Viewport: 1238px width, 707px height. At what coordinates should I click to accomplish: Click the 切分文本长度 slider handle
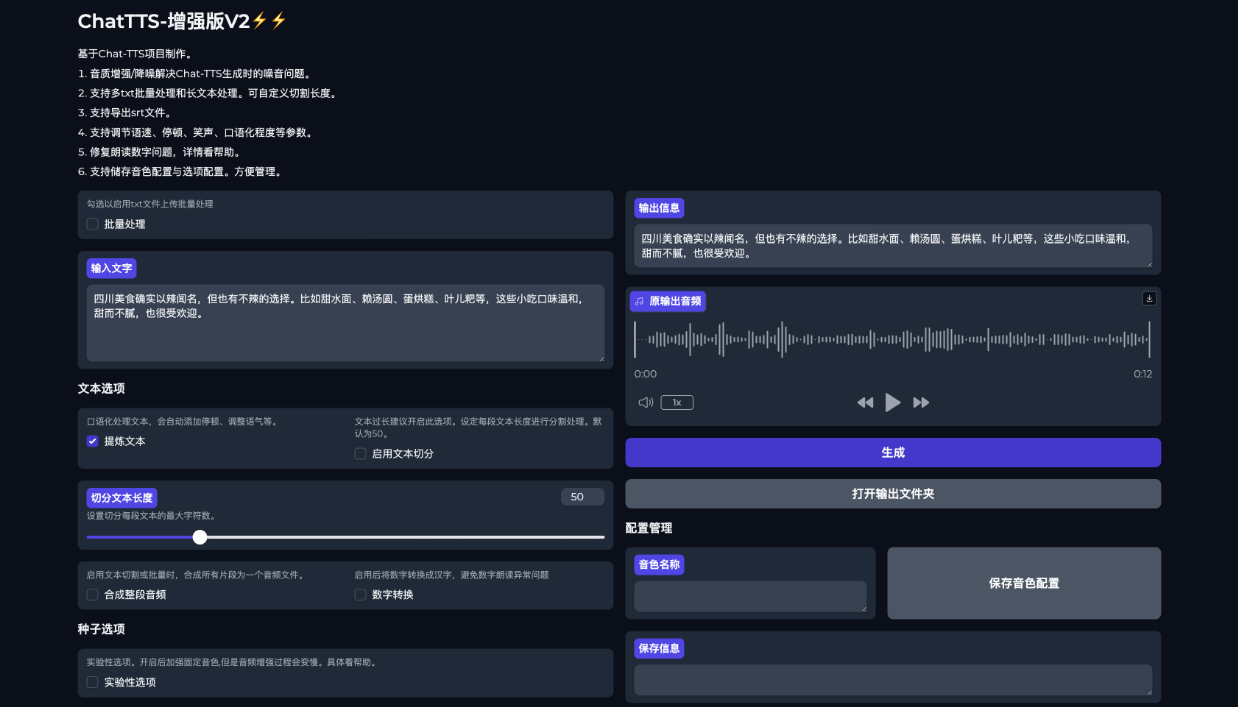pyautogui.click(x=200, y=537)
